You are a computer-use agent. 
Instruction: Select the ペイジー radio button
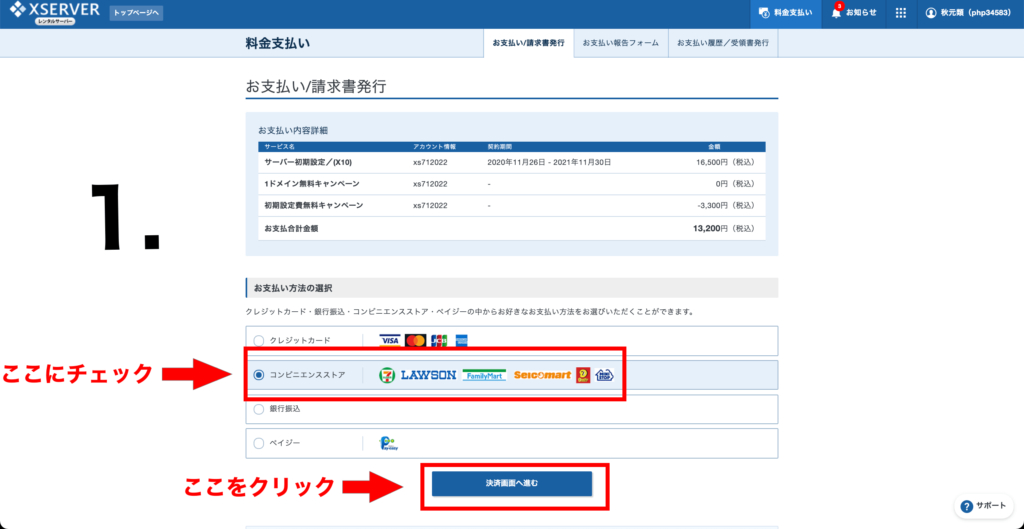coord(259,443)
